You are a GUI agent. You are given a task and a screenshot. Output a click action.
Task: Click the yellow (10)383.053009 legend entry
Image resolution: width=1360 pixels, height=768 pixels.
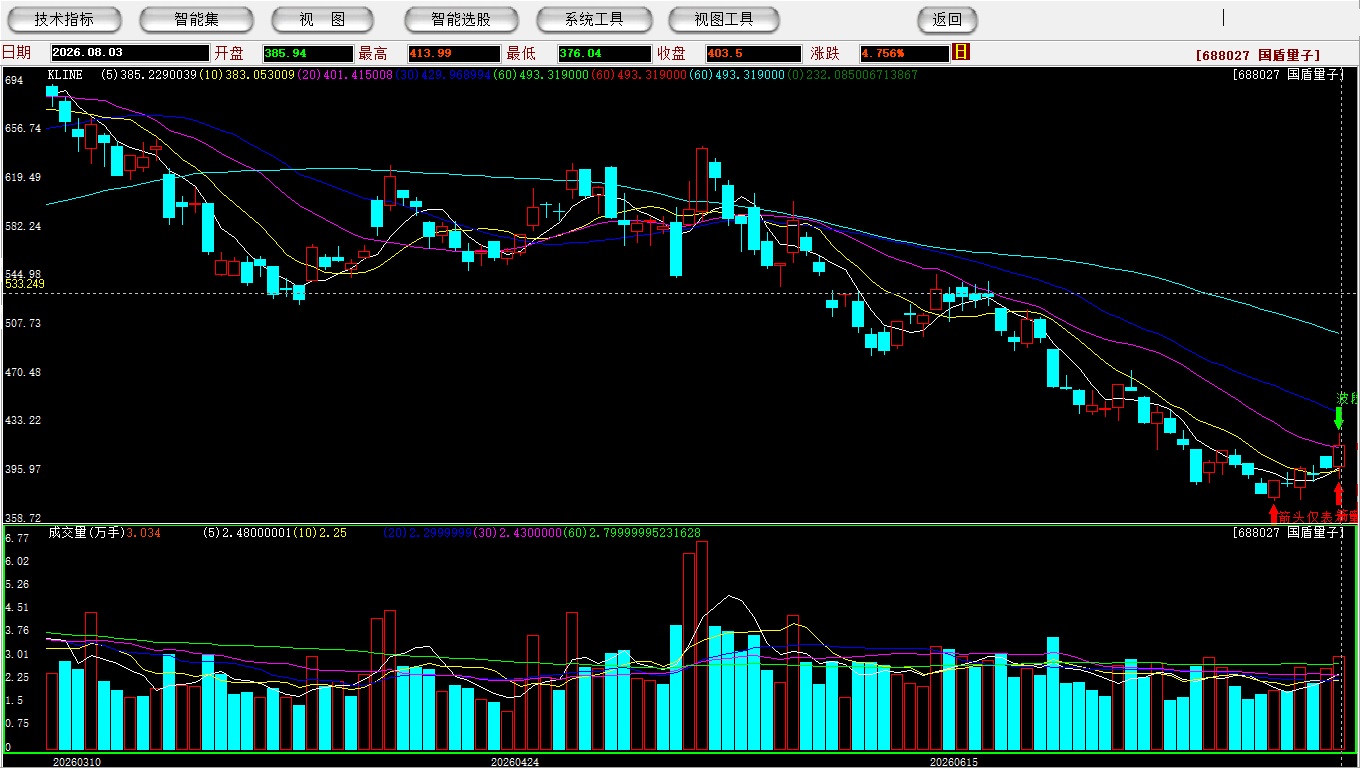pos(247,75)
